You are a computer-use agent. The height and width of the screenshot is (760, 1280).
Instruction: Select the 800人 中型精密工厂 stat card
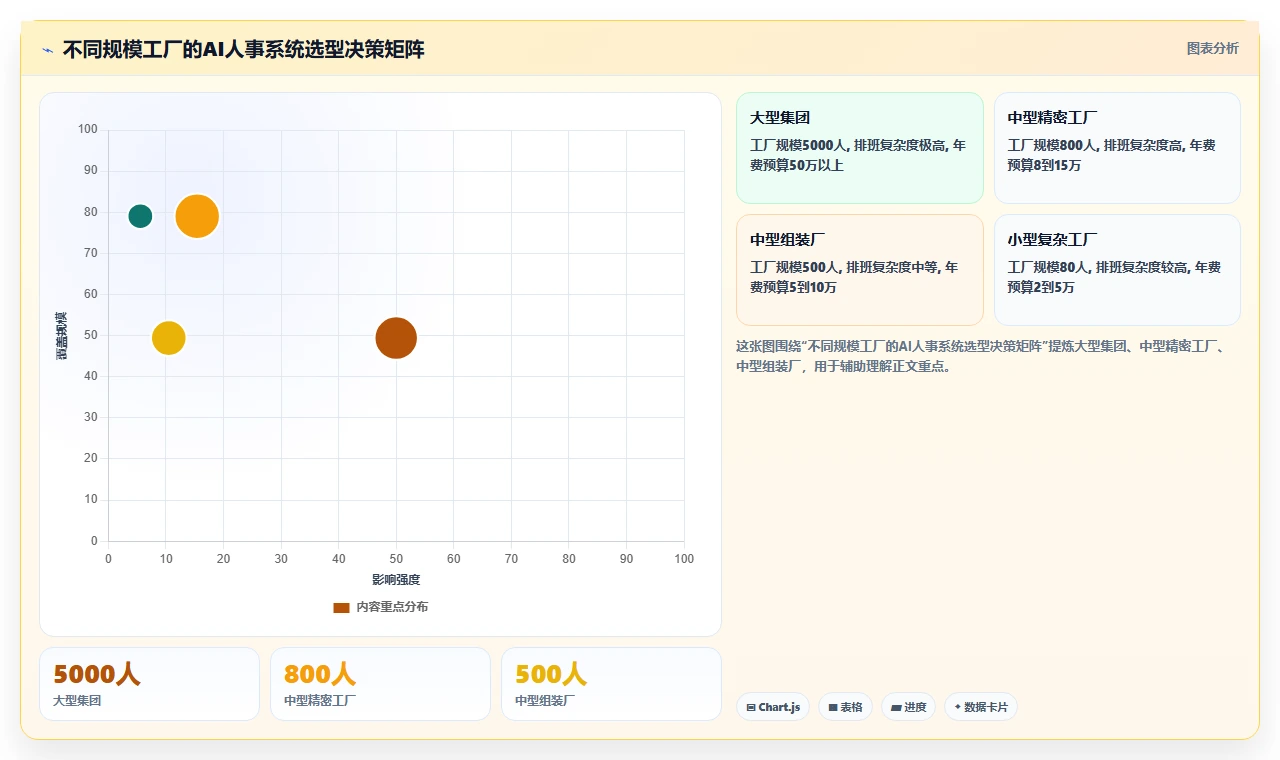(380, 684)
